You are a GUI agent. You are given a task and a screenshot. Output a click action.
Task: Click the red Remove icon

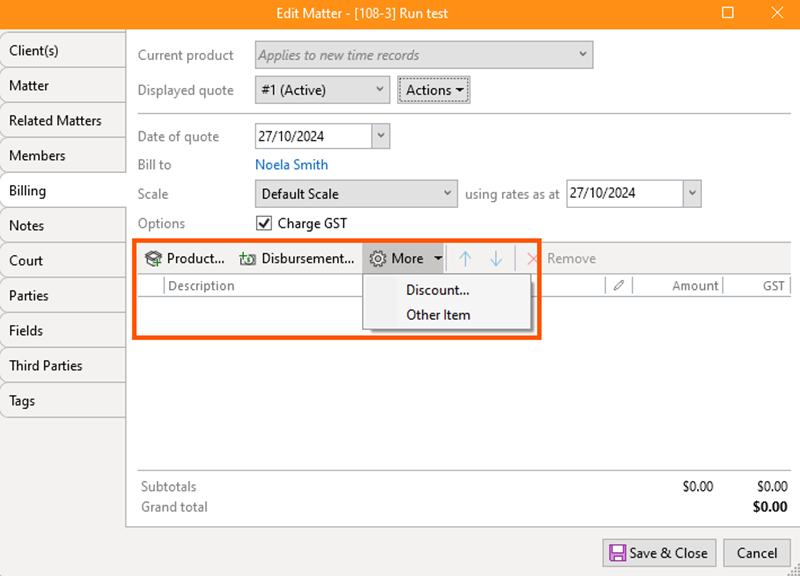click(x=533, y=259)
